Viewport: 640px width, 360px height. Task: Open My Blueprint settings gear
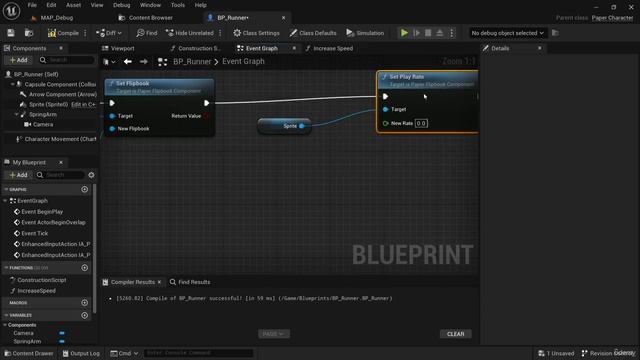(x=91, y=175)
